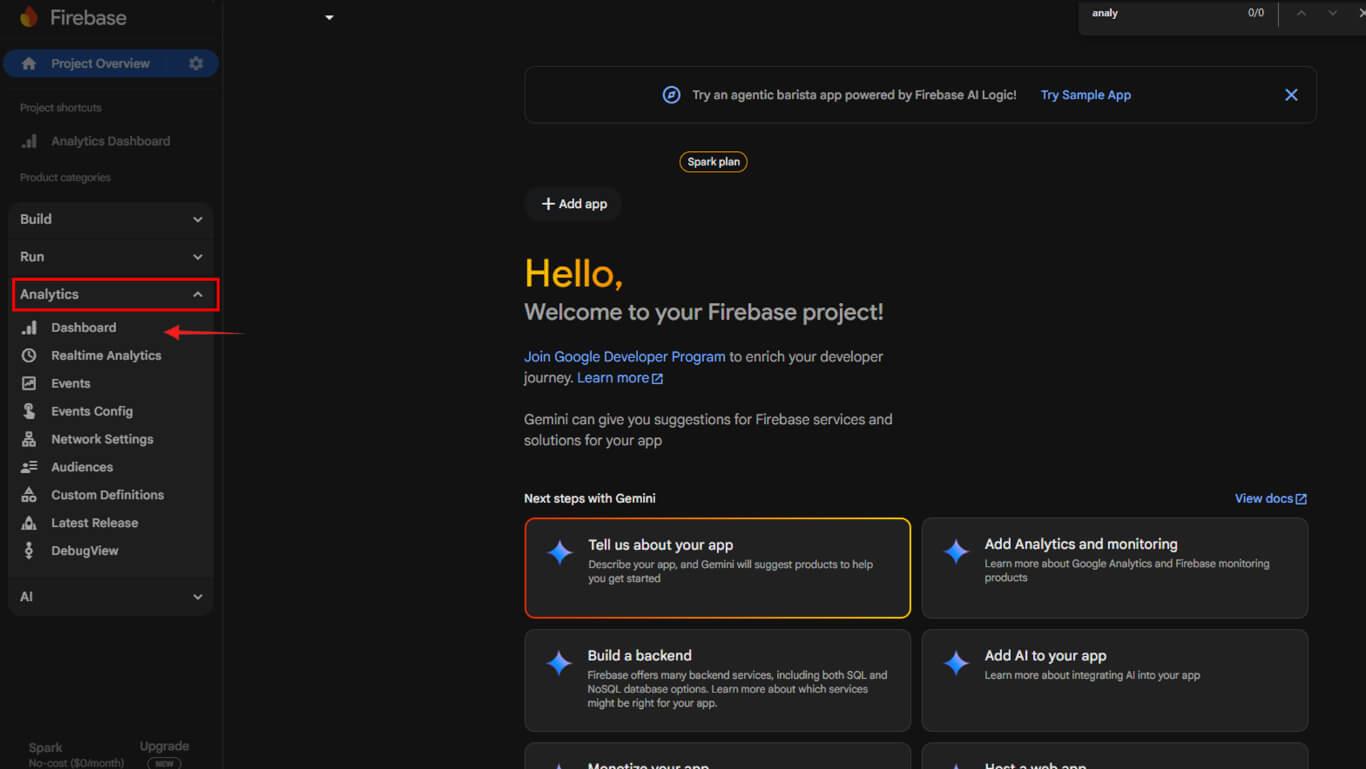This screenshot has width=1366, height=769.
Task: Open the project selector dropdown arrow
Action: (329, 18)
